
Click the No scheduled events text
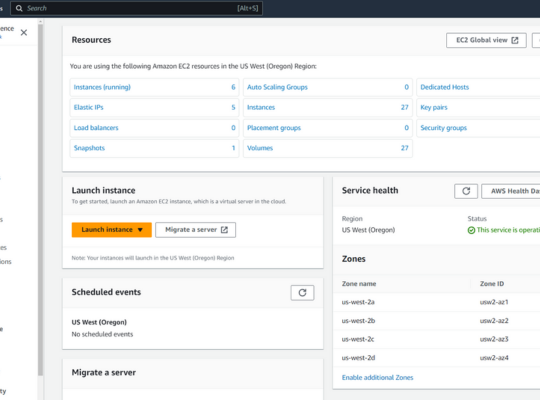[102, 334]
